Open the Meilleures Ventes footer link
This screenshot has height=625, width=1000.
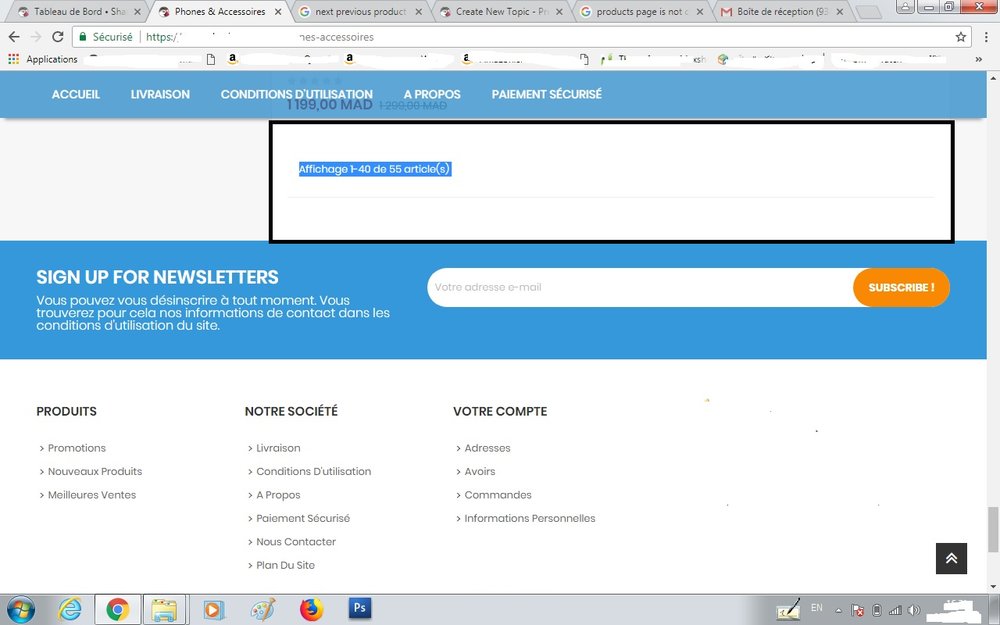[x=92, y=495]
